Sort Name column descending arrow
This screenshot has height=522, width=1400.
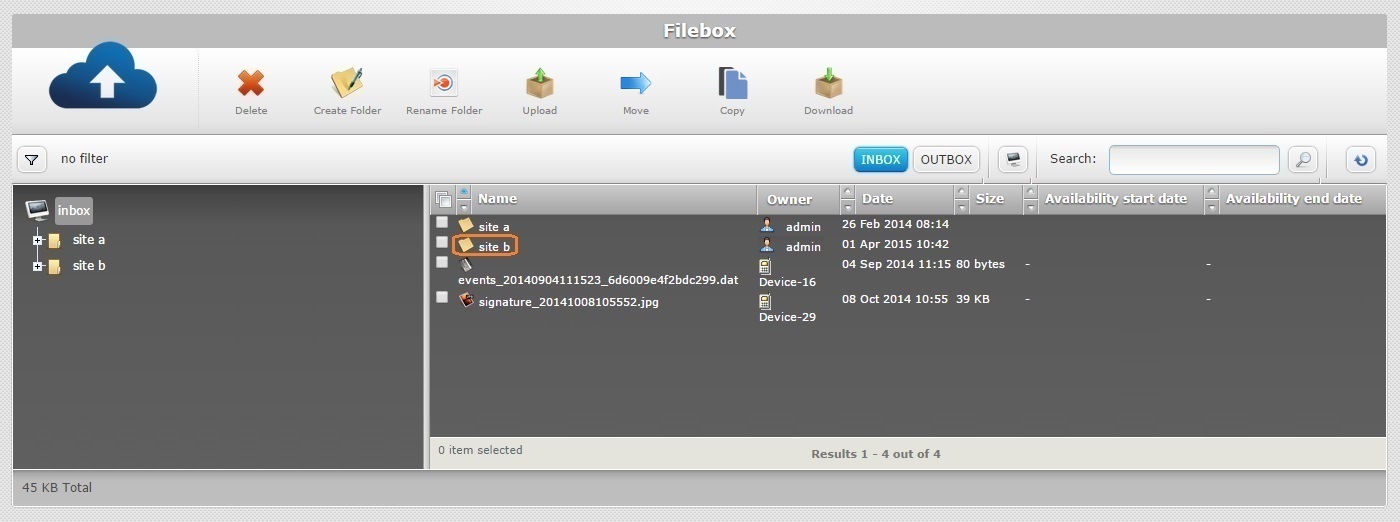coord(464,207)
